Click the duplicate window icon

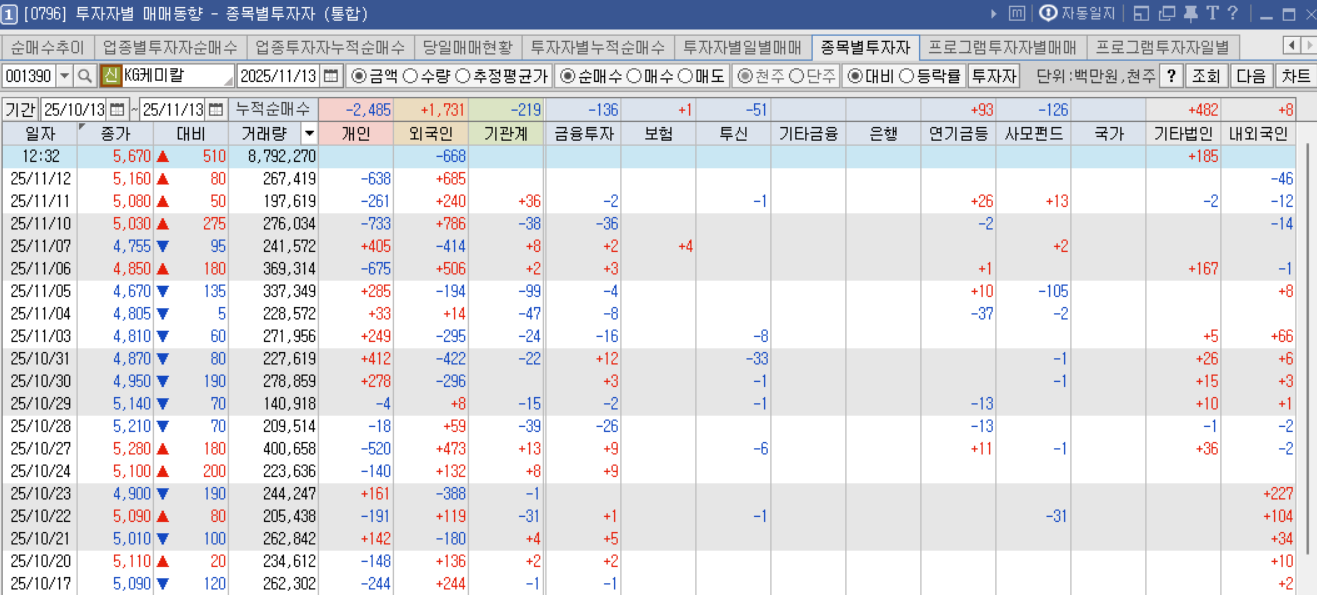click(x=1166, y=14)
